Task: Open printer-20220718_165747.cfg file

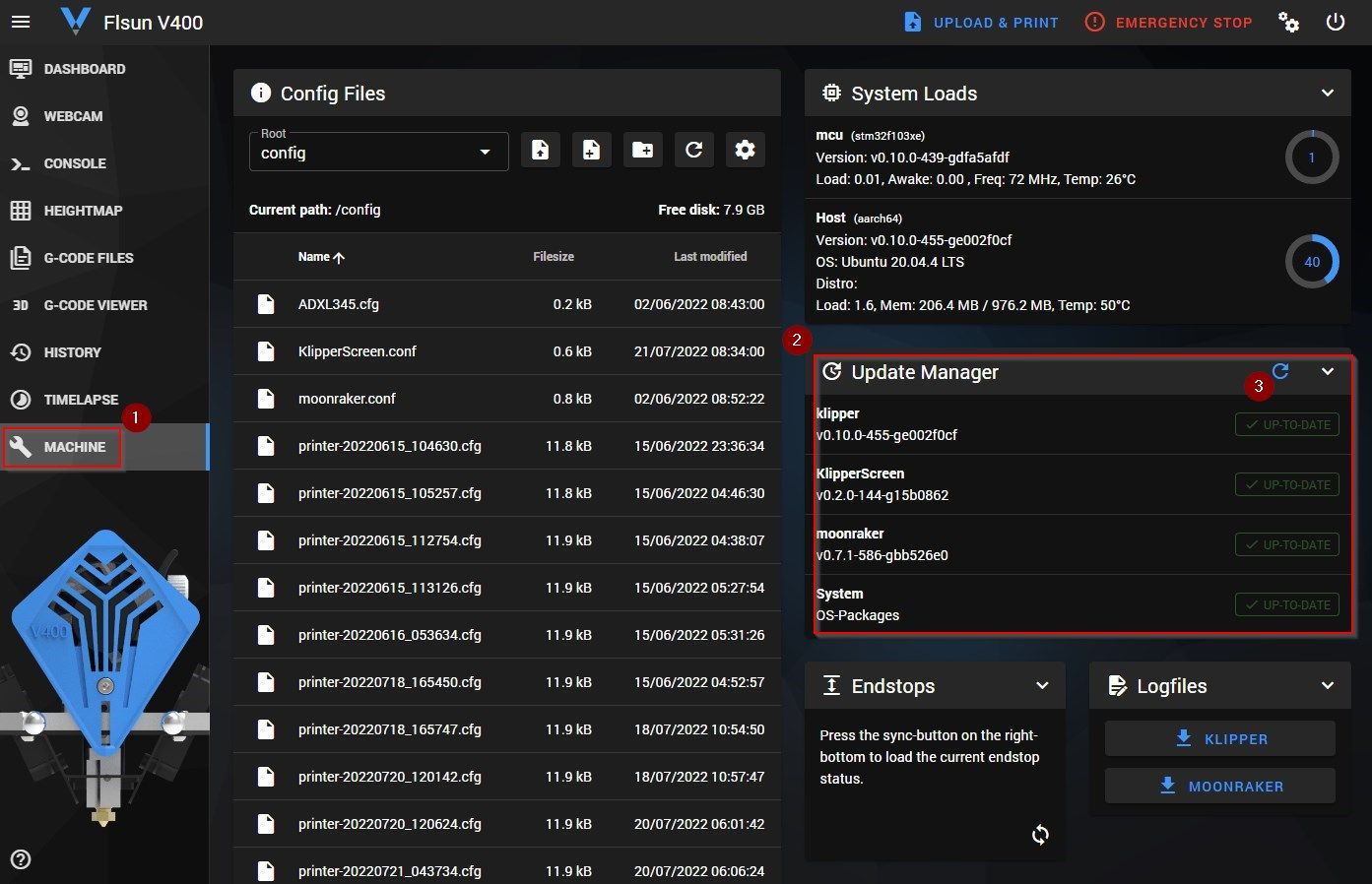Action: [506, 729]
